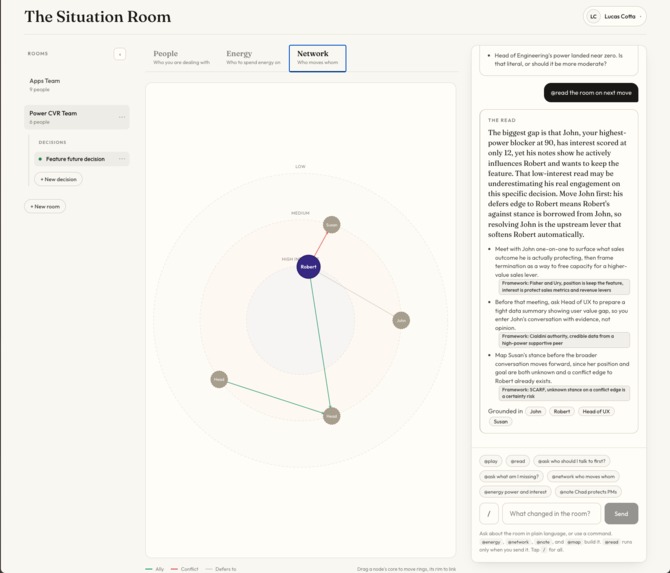The width and height of the screenshot is (670, 573).
Task: Open the Feature future decision options menu
Action: [122, 159]
